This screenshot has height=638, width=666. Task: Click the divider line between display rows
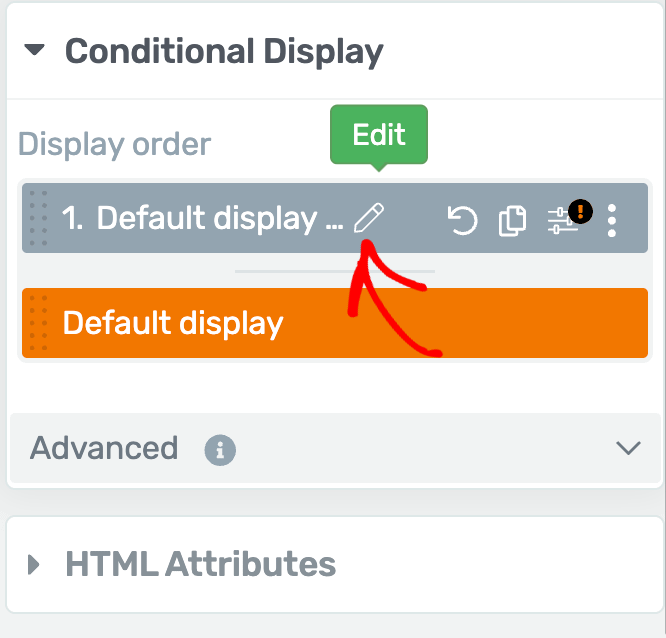pyautogui.click(x=335, y=271)
